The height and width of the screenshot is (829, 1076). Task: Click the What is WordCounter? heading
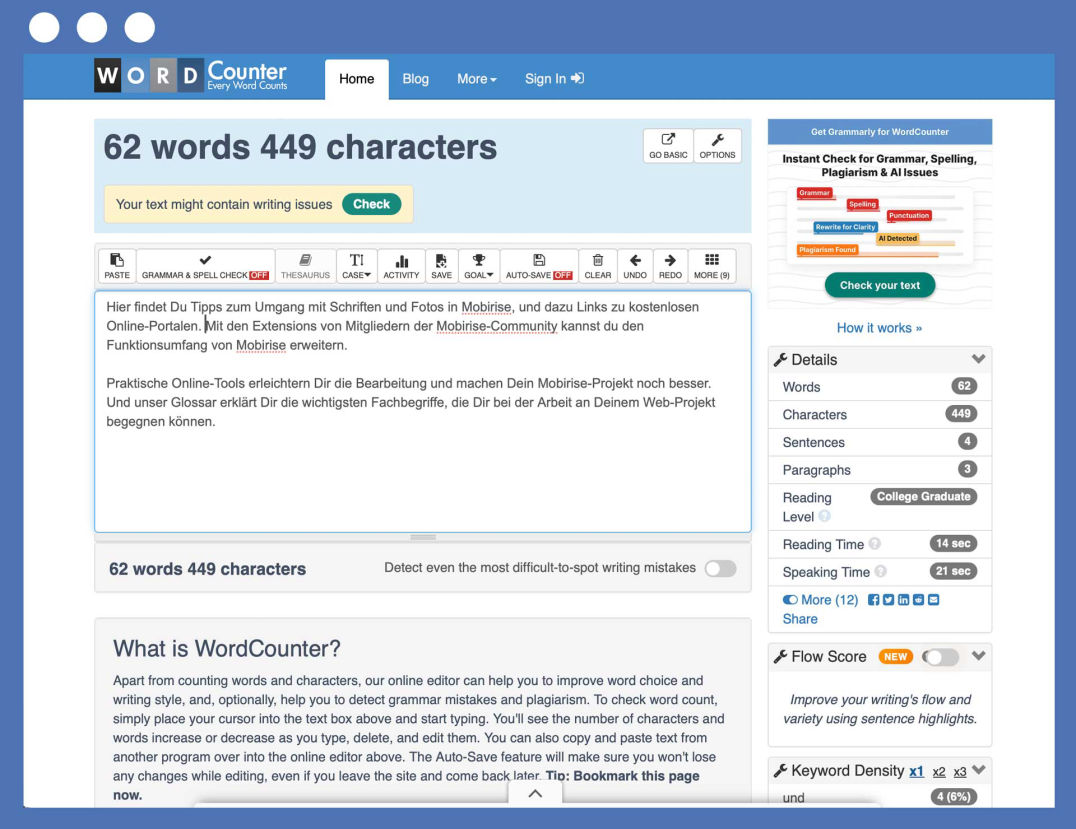coord(226,649)
